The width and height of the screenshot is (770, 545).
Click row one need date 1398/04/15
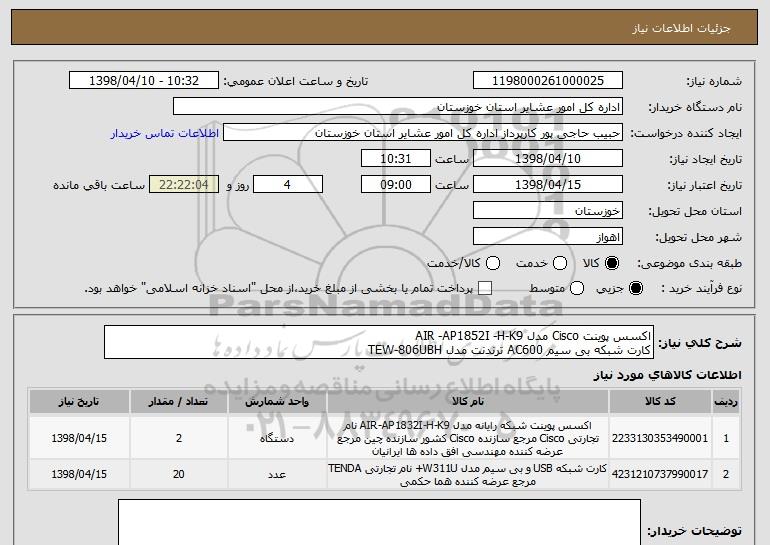click(79, 438)
